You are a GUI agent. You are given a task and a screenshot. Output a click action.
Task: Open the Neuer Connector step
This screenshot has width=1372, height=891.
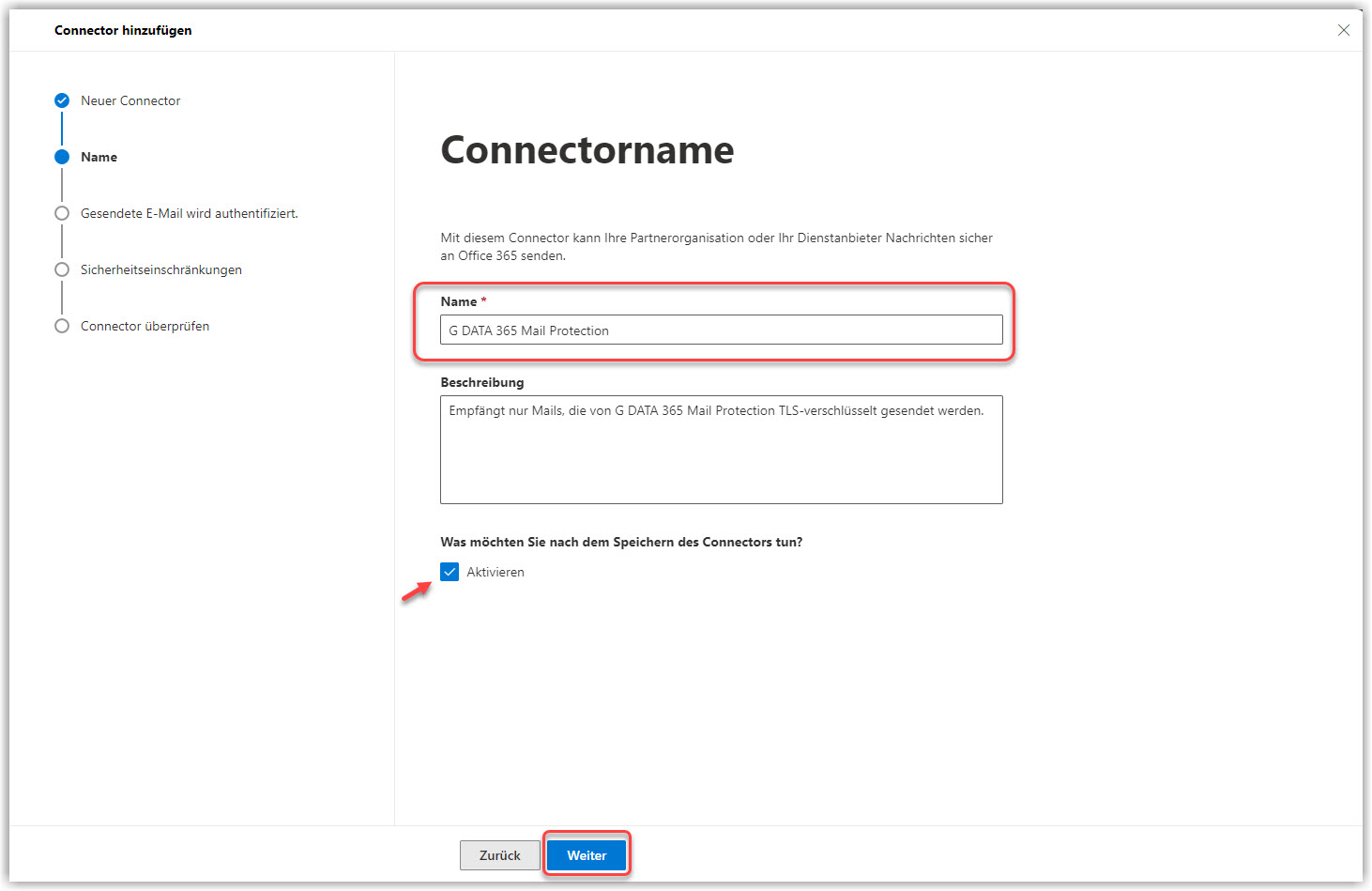click(x=130, y=100)
